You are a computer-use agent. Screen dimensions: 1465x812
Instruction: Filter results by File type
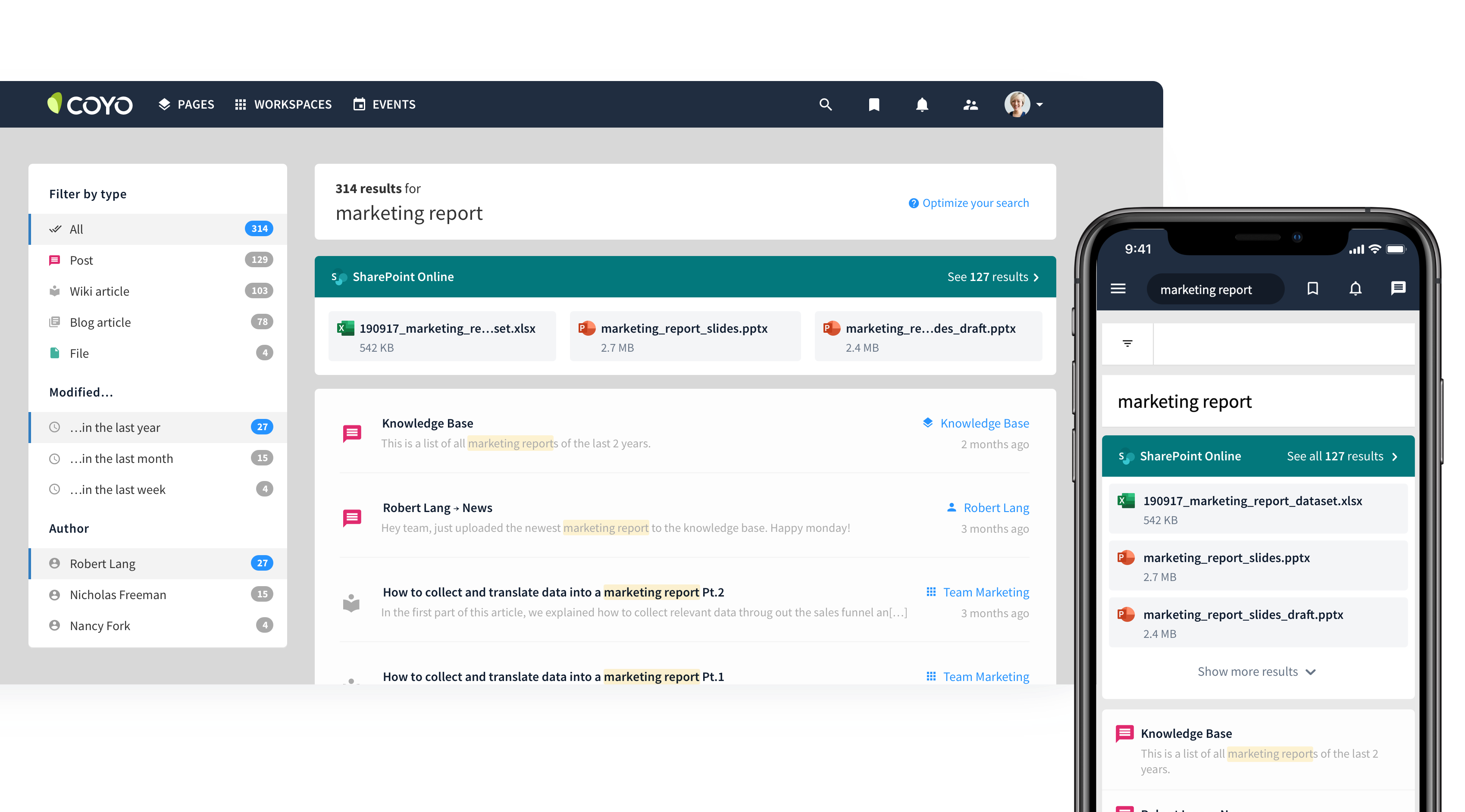(158, 353)
